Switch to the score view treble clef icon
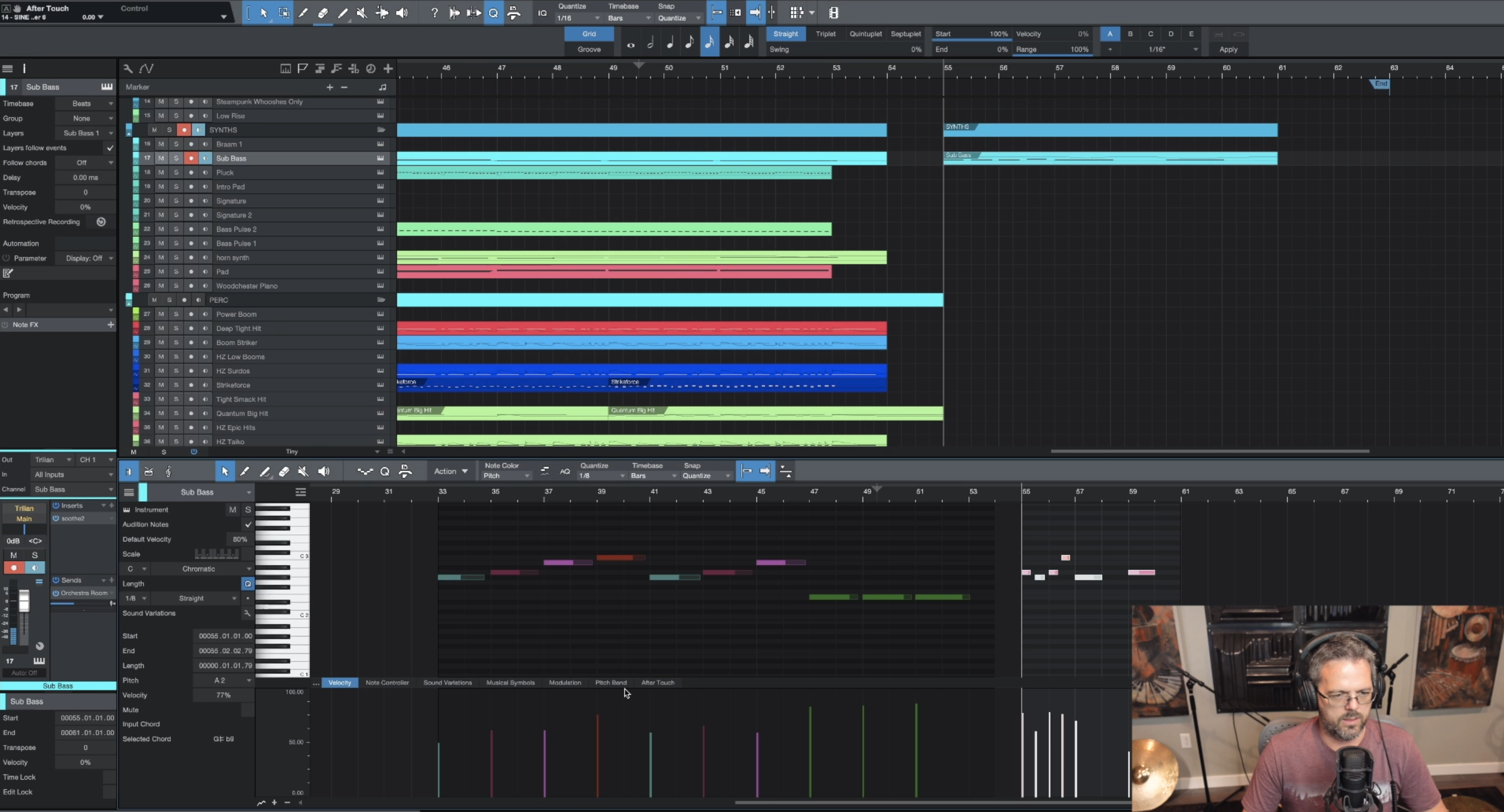 168,472
